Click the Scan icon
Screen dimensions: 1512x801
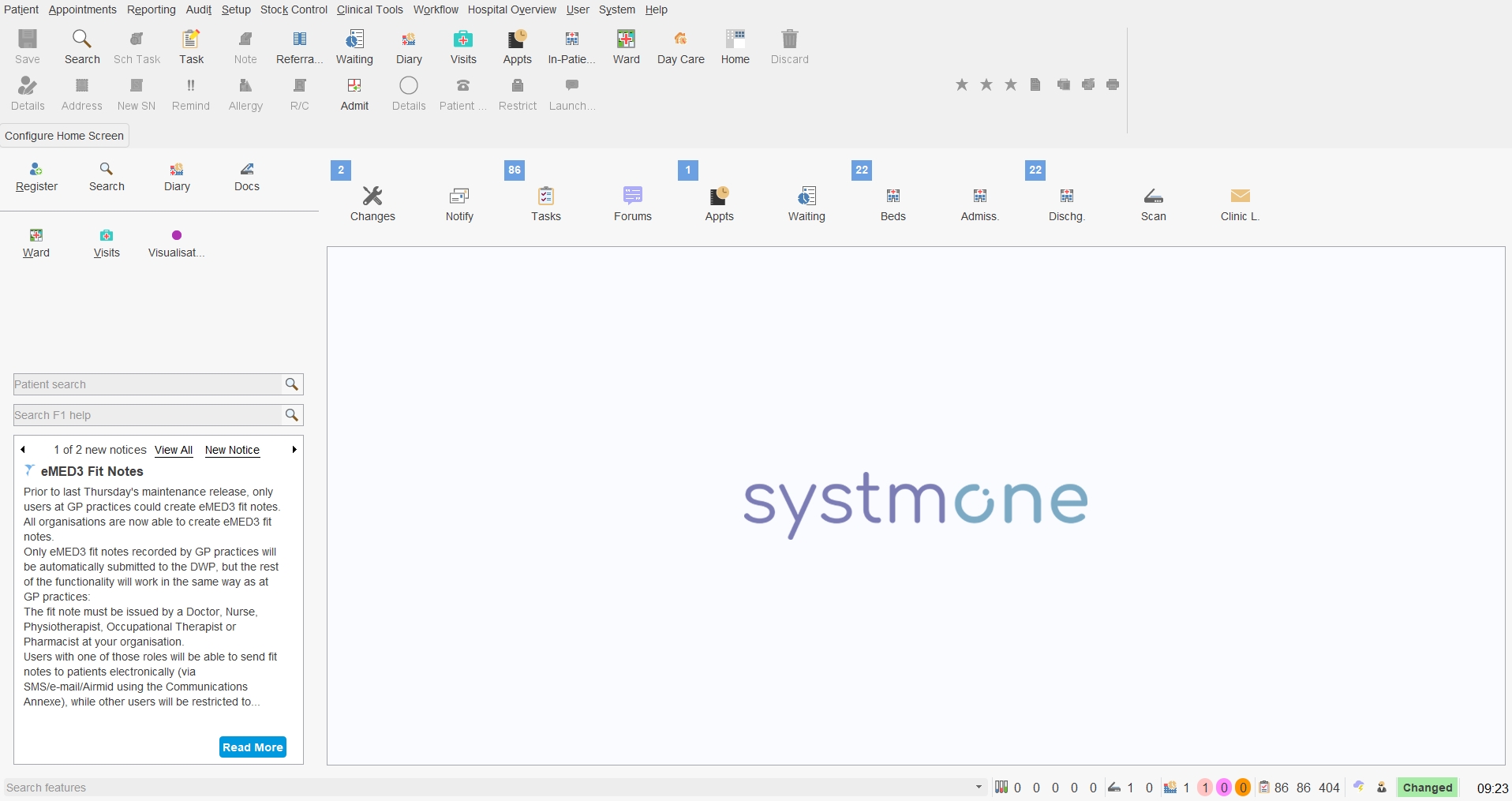pyautogui.click(x=1153, y=204)
